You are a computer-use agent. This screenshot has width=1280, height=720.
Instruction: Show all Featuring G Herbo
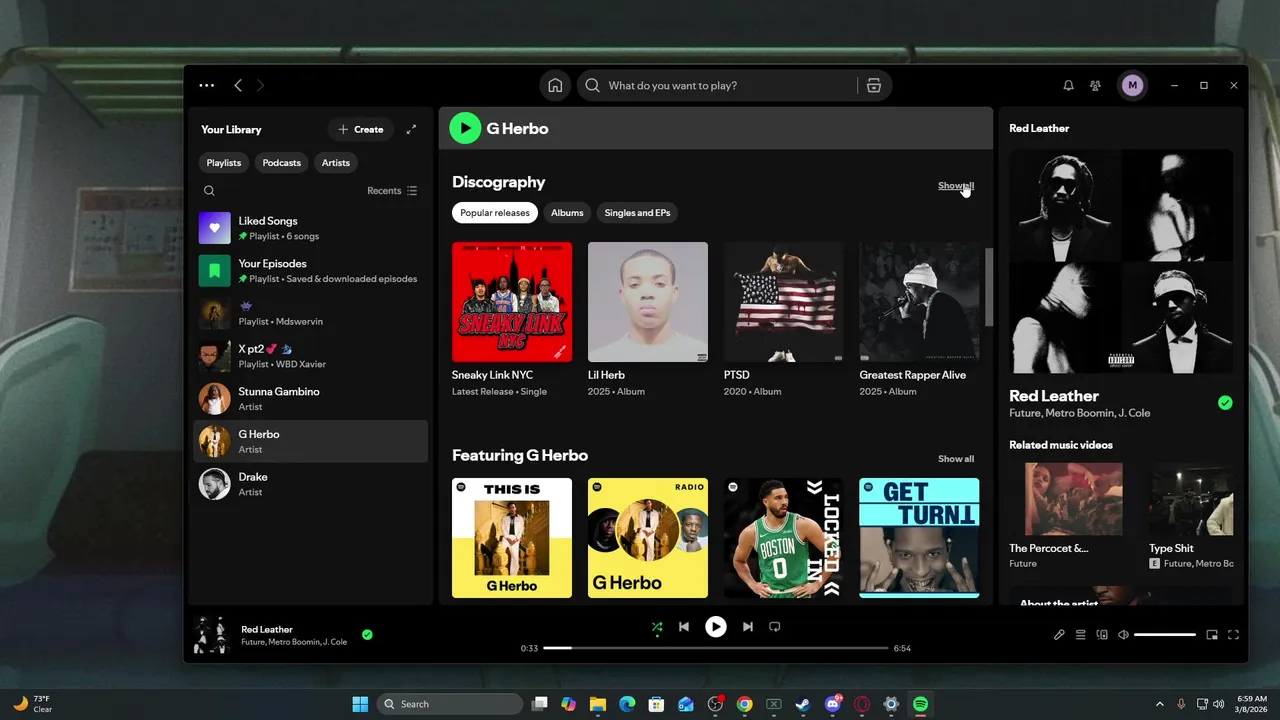(x=956, y=459)
